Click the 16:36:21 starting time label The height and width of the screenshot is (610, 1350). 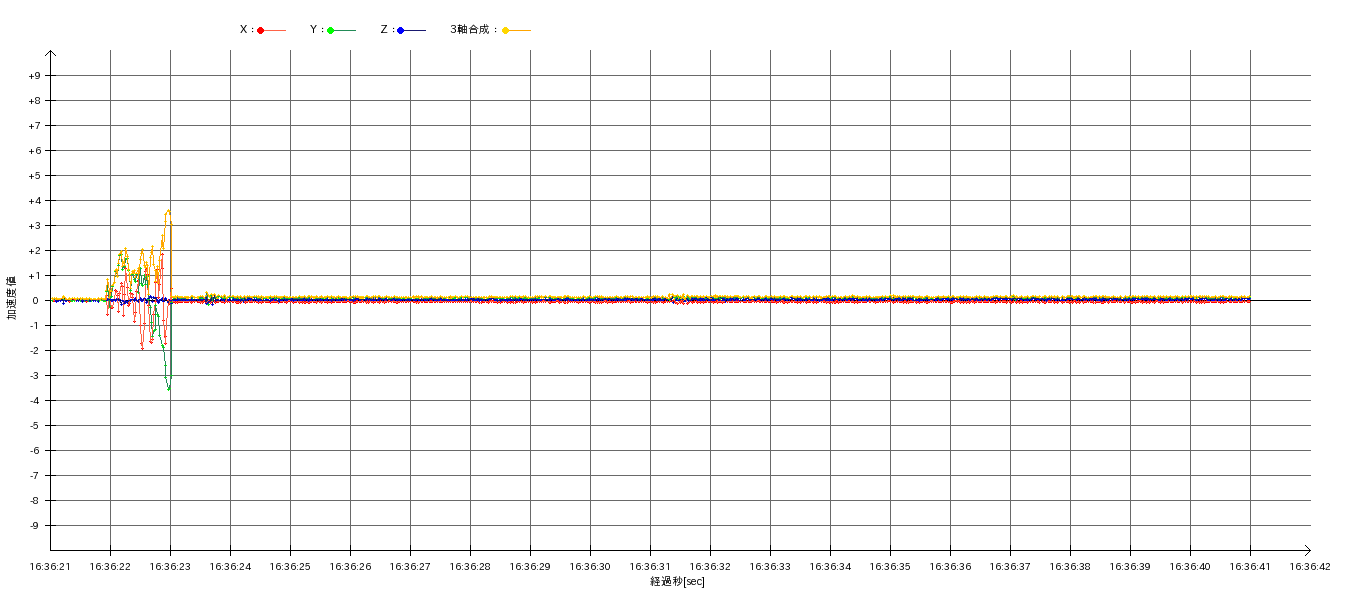coord(50,567)
